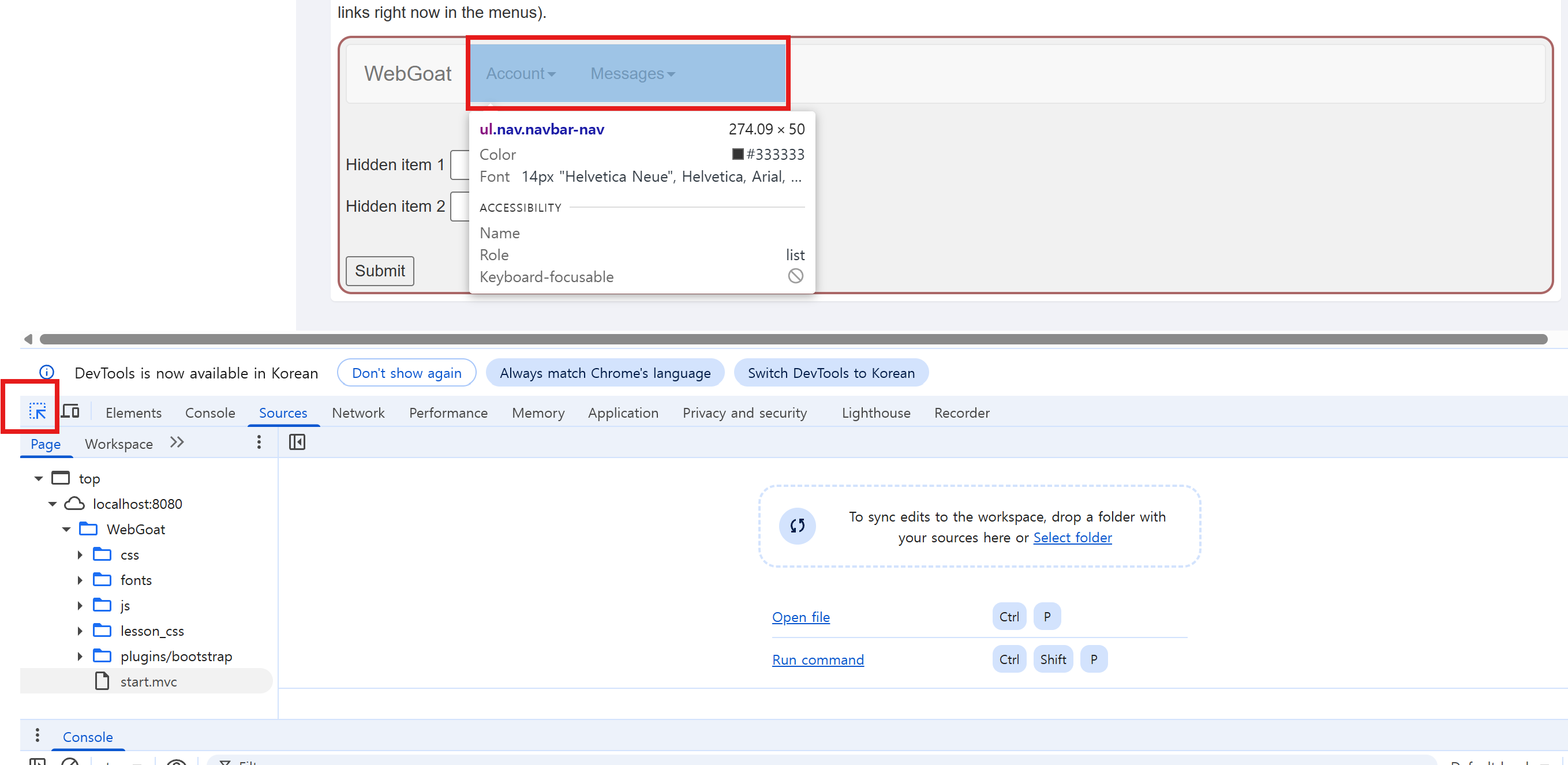The width and height of the screenshot is (1568, 765).
Task: Click Switch DevTools to Korean
Action: click(x=831, y=373)
